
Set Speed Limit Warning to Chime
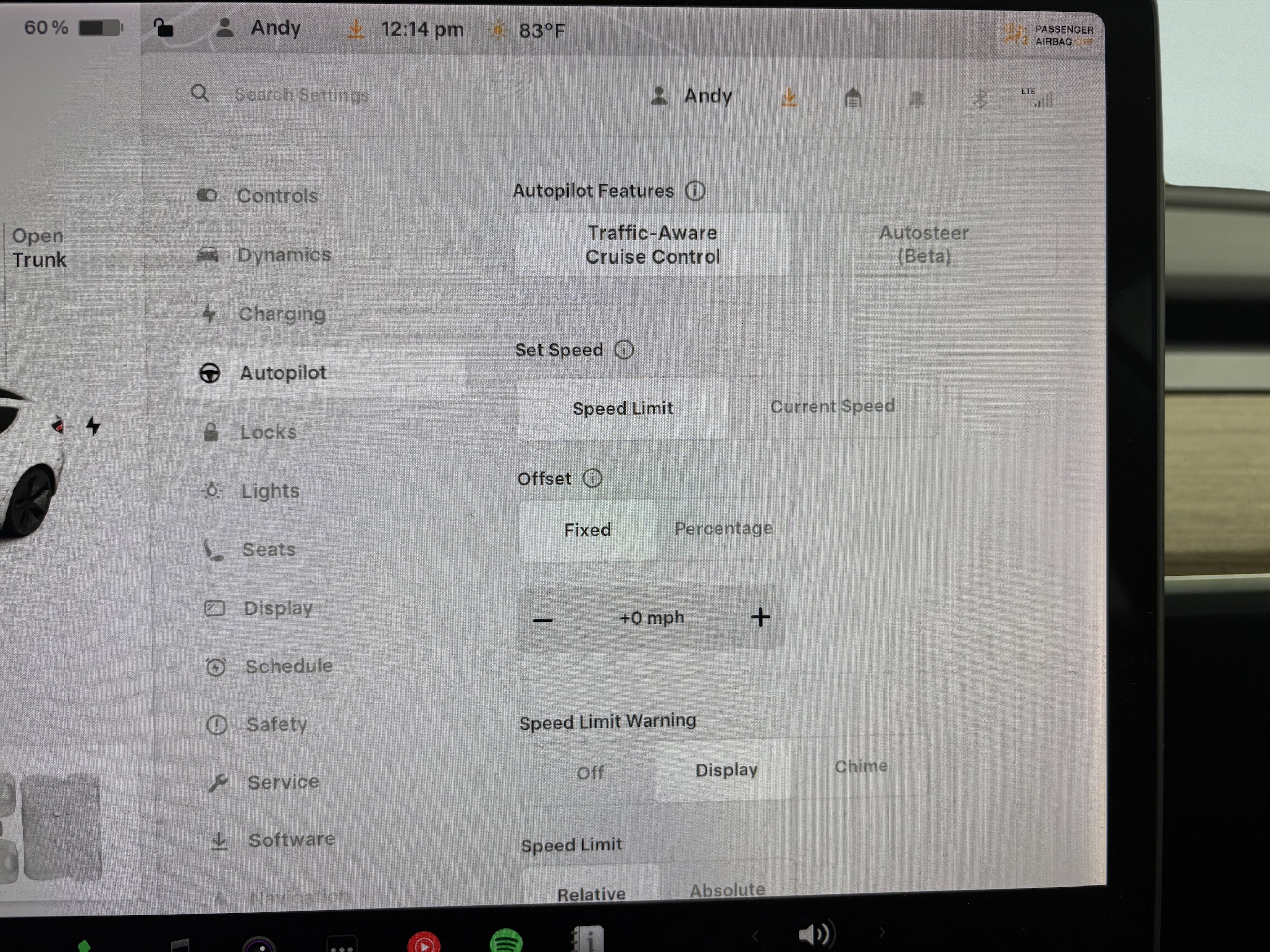pos(860,766)
